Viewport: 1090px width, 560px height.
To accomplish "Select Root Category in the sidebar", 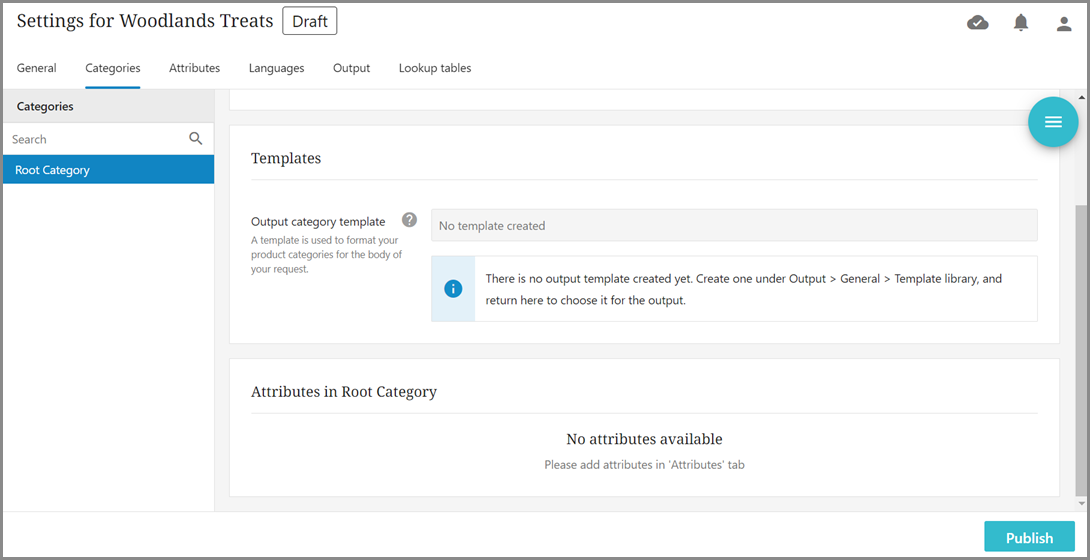I will point(108,170).
